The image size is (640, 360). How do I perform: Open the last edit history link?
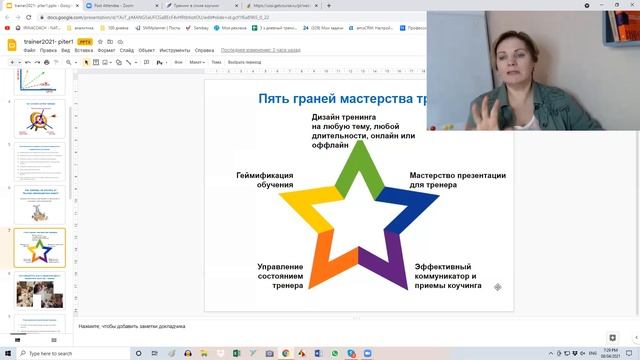[260, 50]
